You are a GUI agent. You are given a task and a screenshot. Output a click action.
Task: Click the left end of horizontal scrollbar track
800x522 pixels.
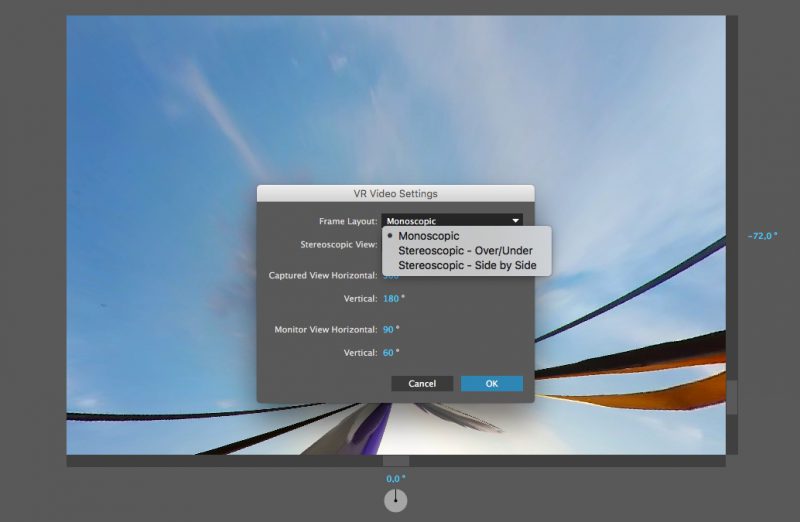(75, 461)
